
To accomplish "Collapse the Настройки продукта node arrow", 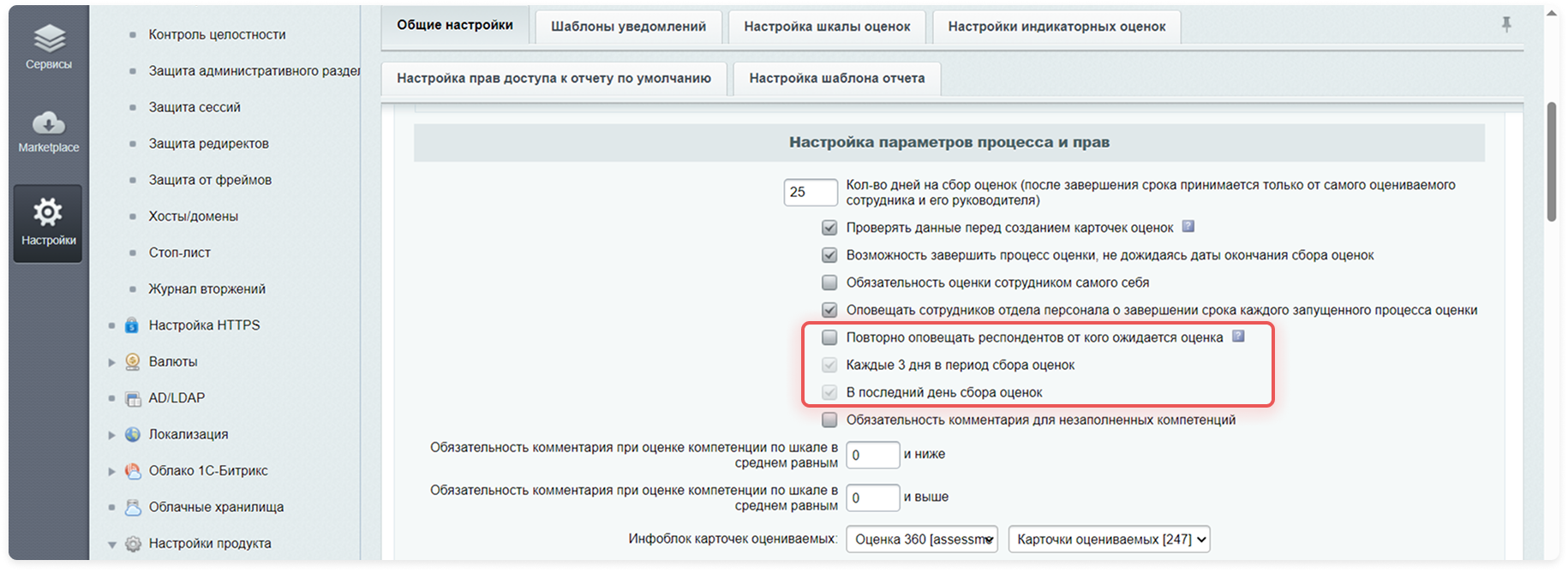I will [111, 544].
